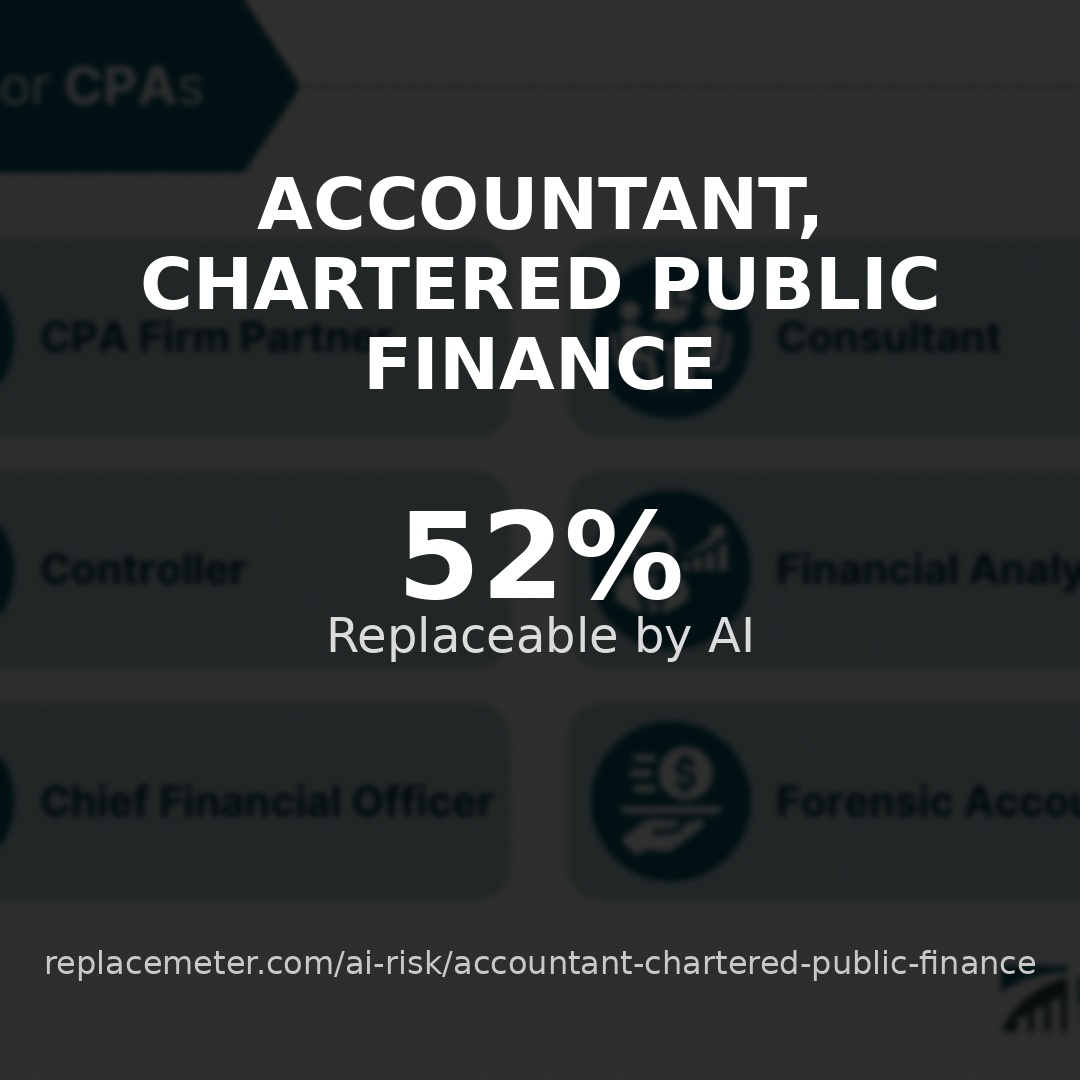Image resolution: width=1080 pixels, height=1080 pixels.
Task: Click the 52% percentage figure
Action: [x=540, y=557]
